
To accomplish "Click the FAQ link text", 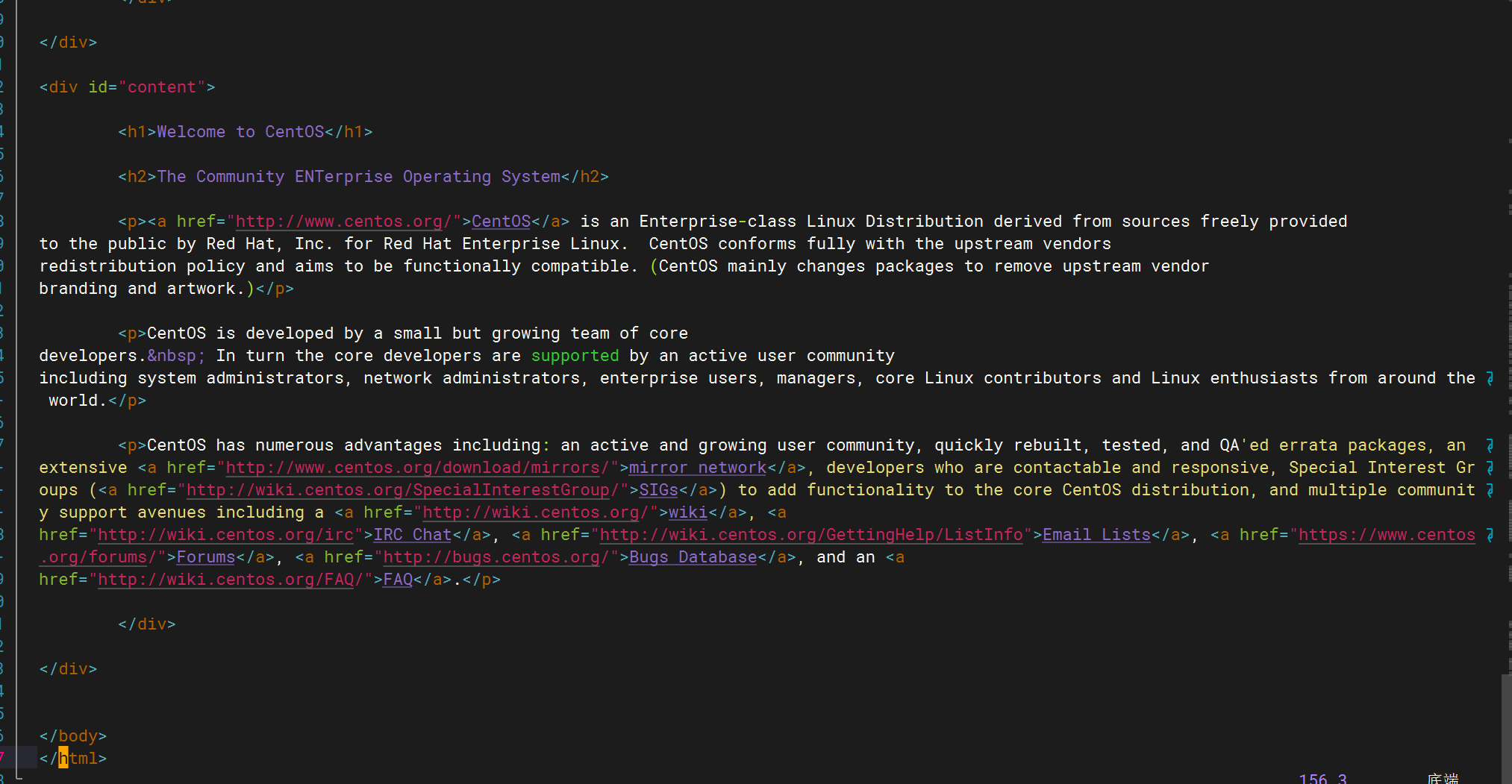I will coord(398,580).
